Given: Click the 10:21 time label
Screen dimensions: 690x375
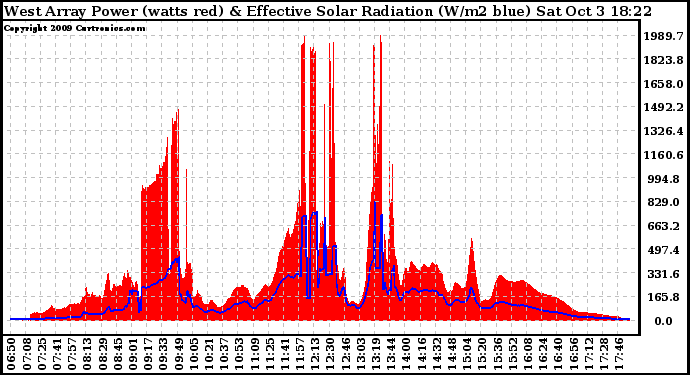Looking at the screenshot, I should (x=209, y=353).
